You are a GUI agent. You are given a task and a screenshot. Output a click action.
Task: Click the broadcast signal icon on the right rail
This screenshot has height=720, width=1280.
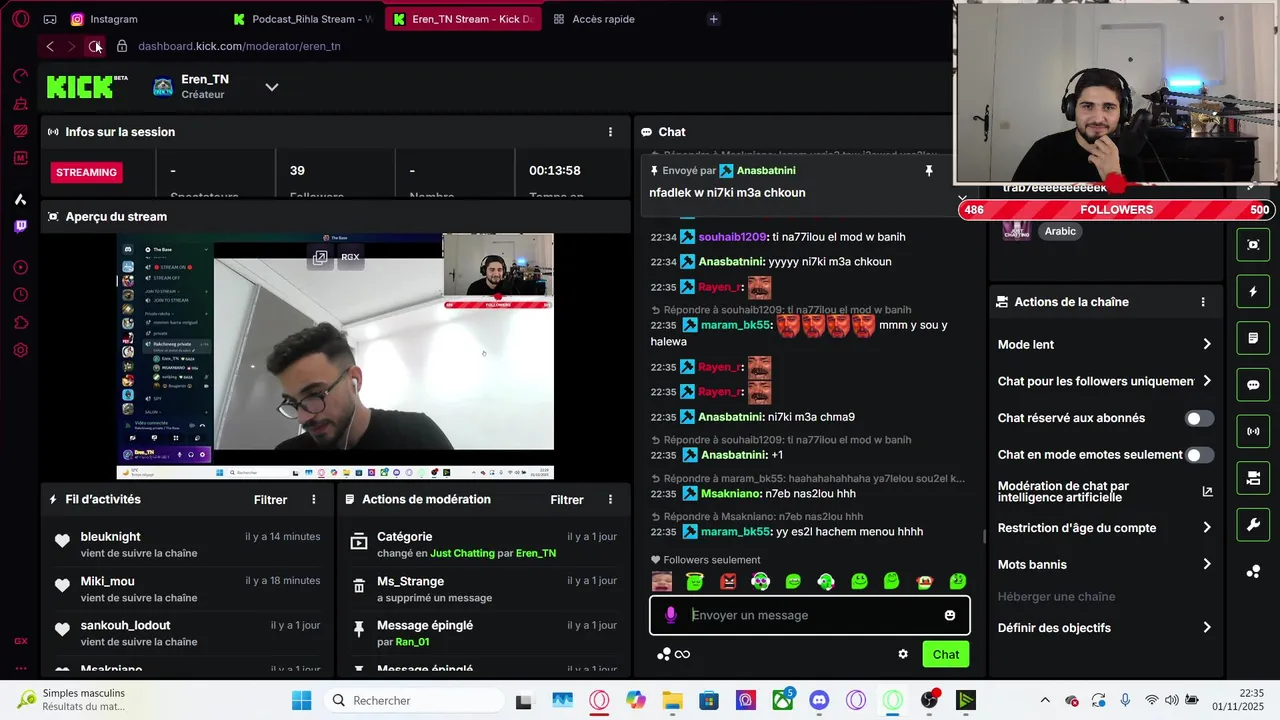click(1253, 432)
